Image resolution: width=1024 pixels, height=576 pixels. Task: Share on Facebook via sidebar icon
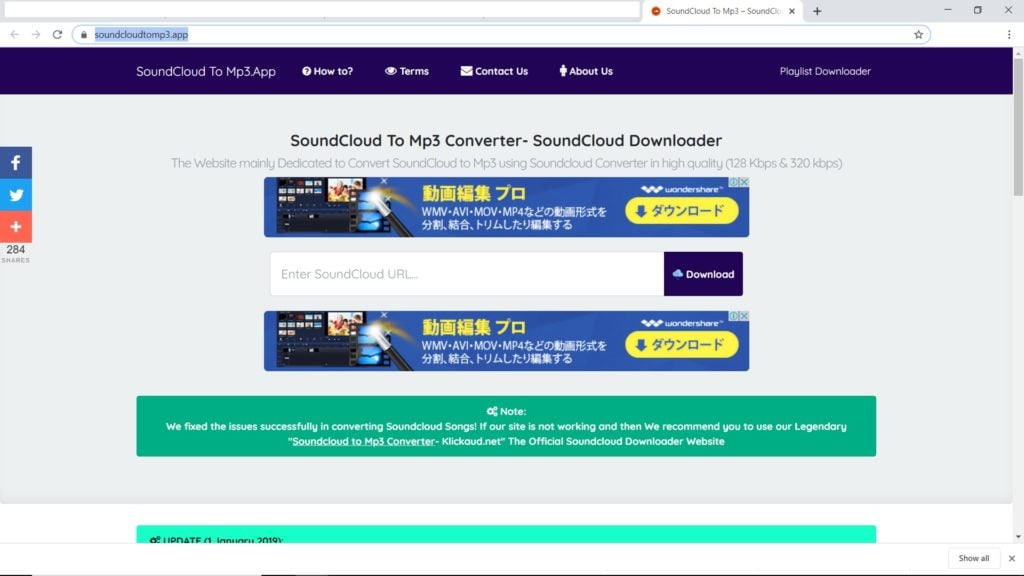[16, 163]
